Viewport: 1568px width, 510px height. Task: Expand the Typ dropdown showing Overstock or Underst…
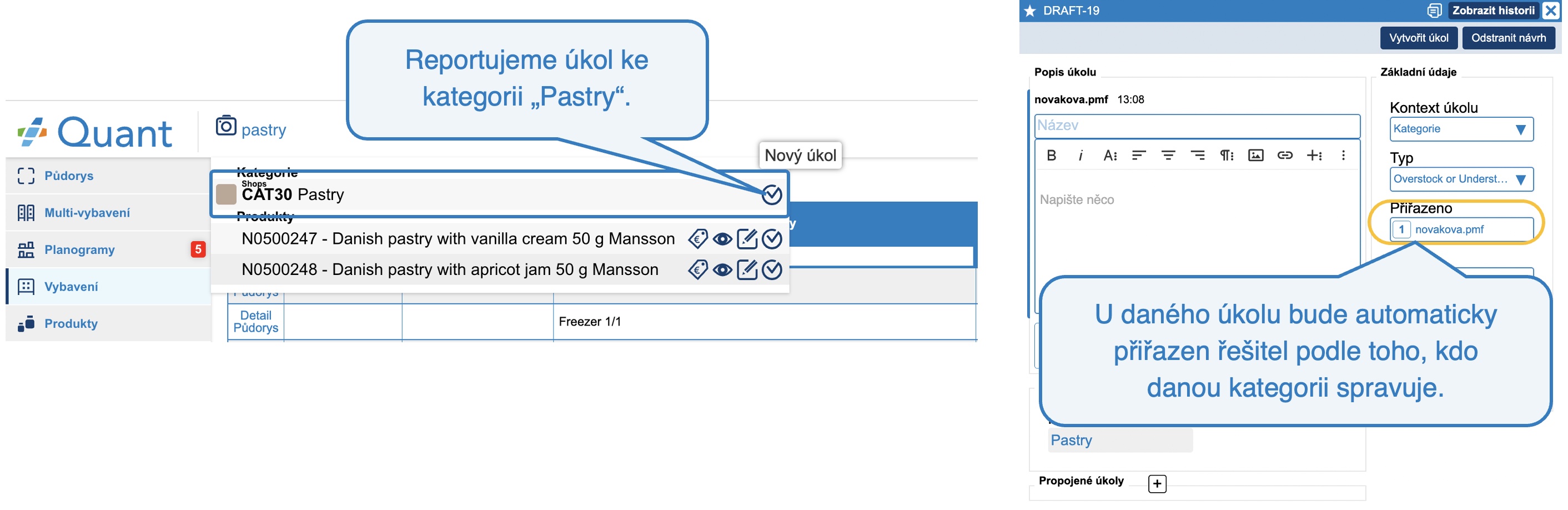point(1460,179)
